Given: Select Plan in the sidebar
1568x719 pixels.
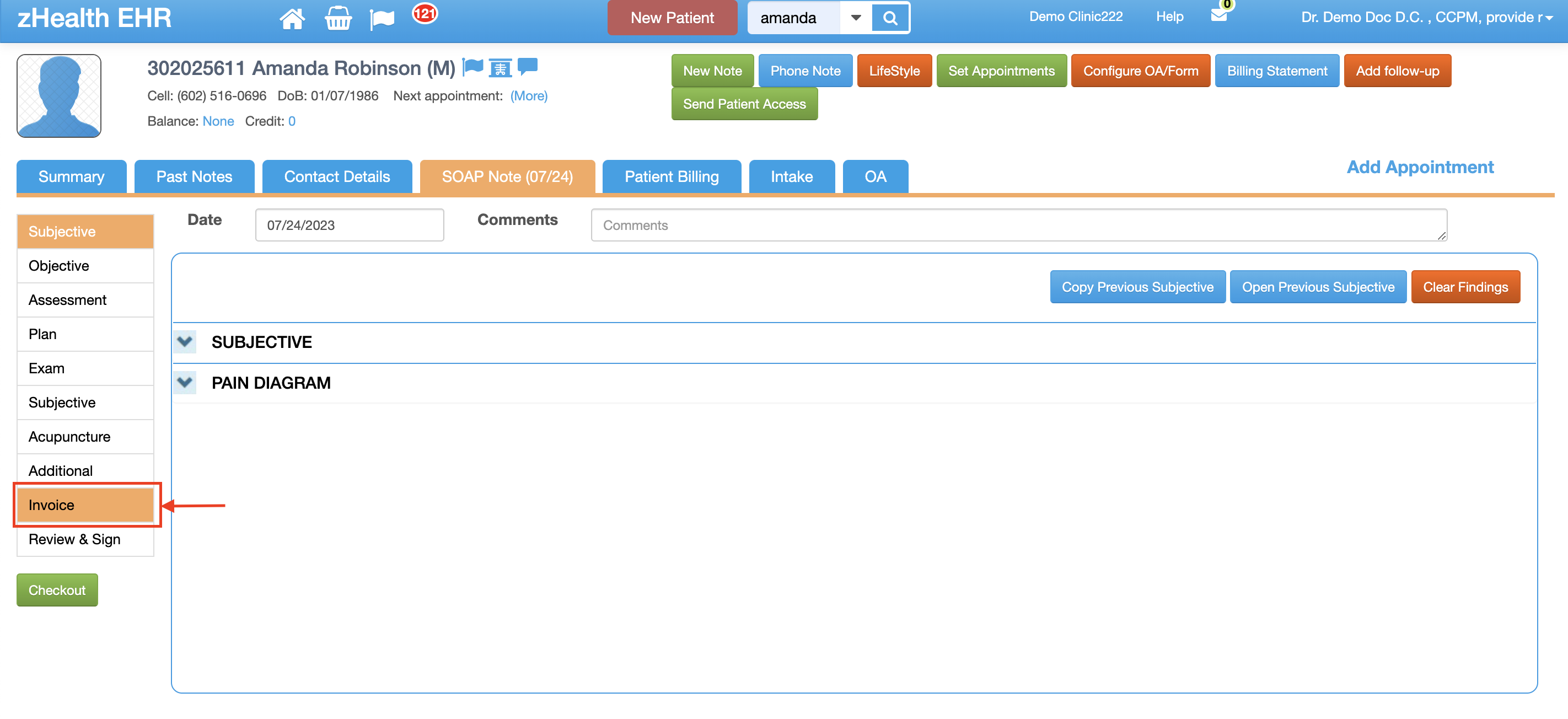Looking at the screenshot, I should click(x=85, y=334).
